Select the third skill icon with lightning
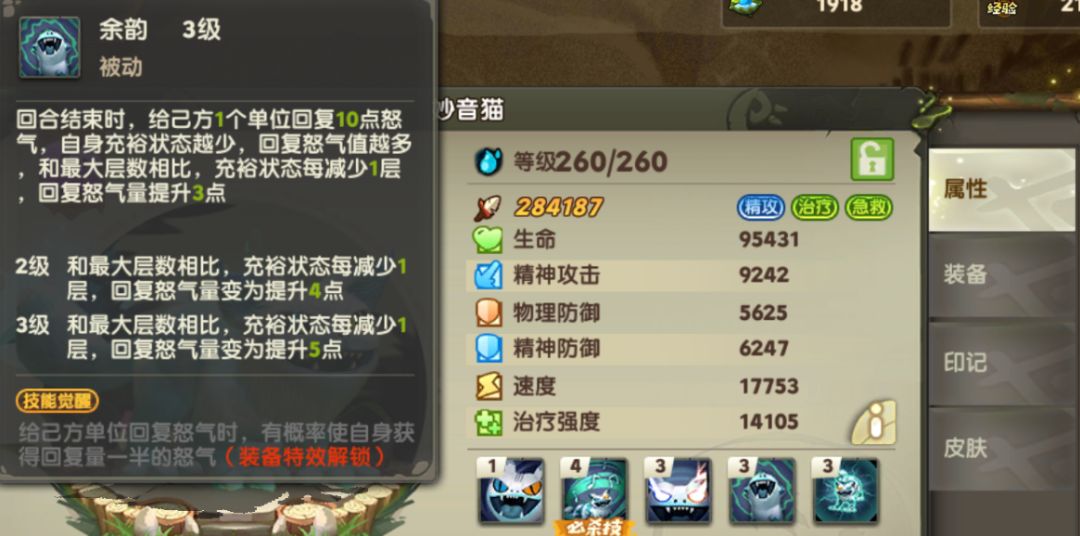 pos(678,491)
